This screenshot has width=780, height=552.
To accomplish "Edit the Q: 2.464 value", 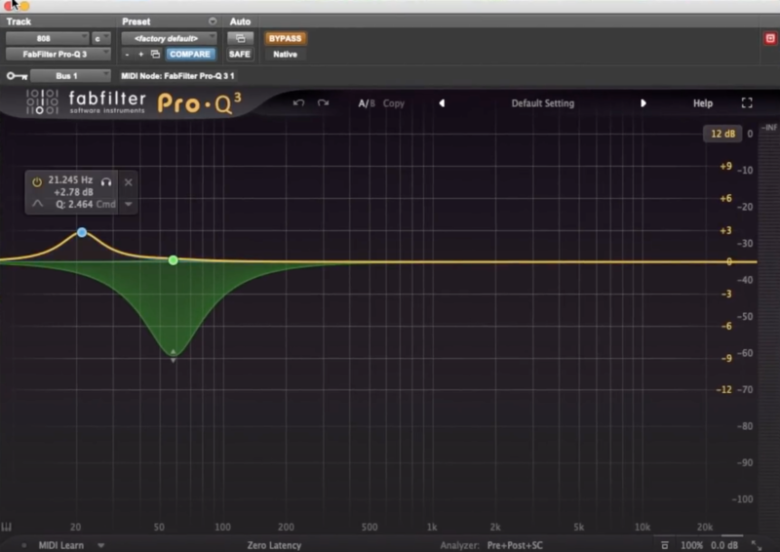I will point(74,204).
